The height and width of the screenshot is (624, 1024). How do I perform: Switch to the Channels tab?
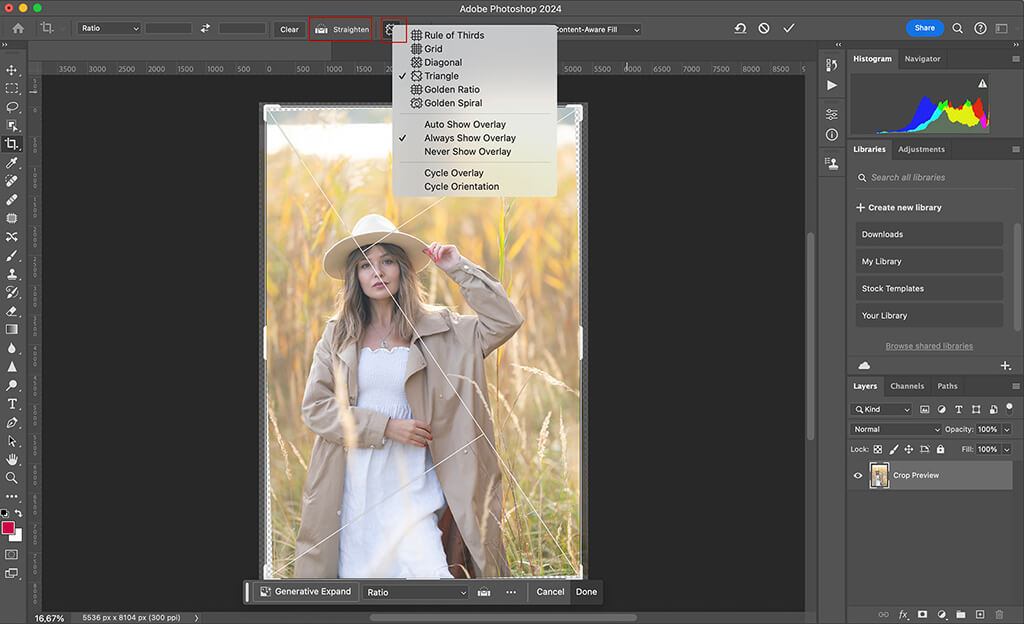pyautogui.click(x=907, y=385)
